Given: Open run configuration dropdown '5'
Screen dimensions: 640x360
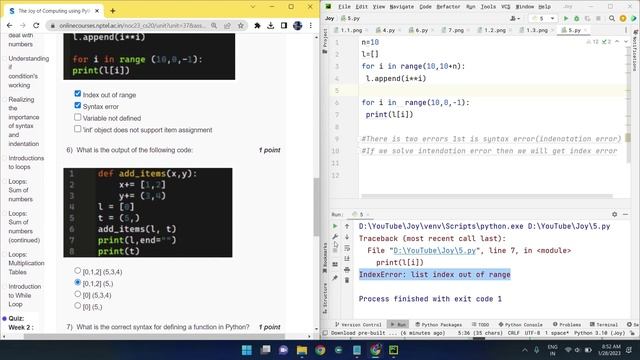Looking at the screenshot, I should point(543,18).
